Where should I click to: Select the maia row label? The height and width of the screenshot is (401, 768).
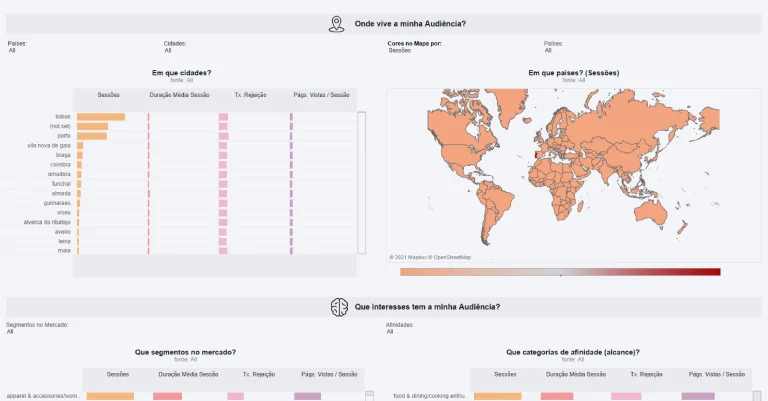(64, 251)
